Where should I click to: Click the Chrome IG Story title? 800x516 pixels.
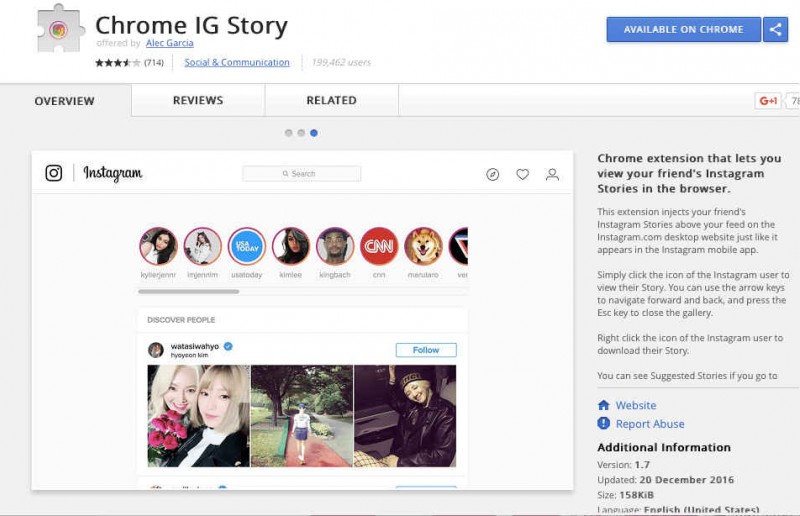click(x=191, y=26)
